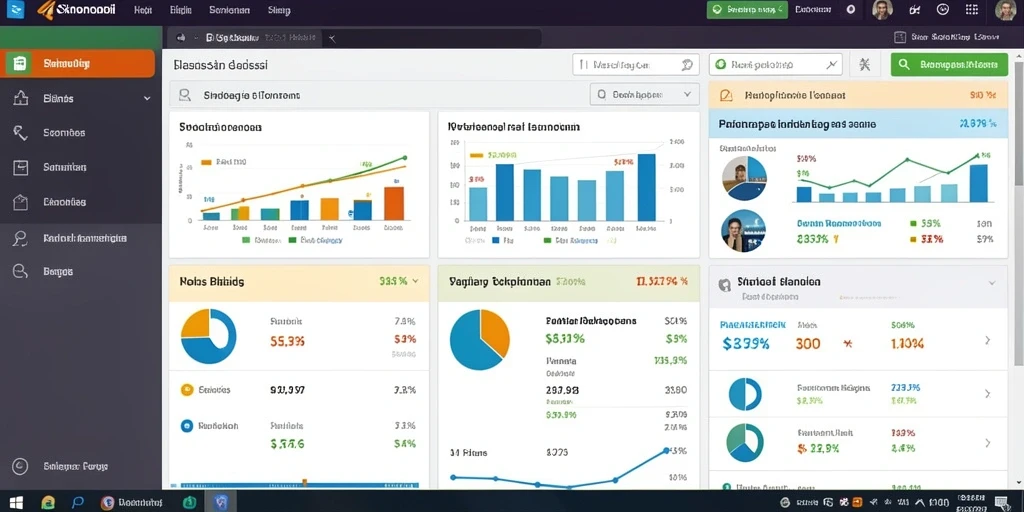Click the magnifier icon in lower sidebar
This screenshot has height=512, width=1024.
[x=20, y=238]
